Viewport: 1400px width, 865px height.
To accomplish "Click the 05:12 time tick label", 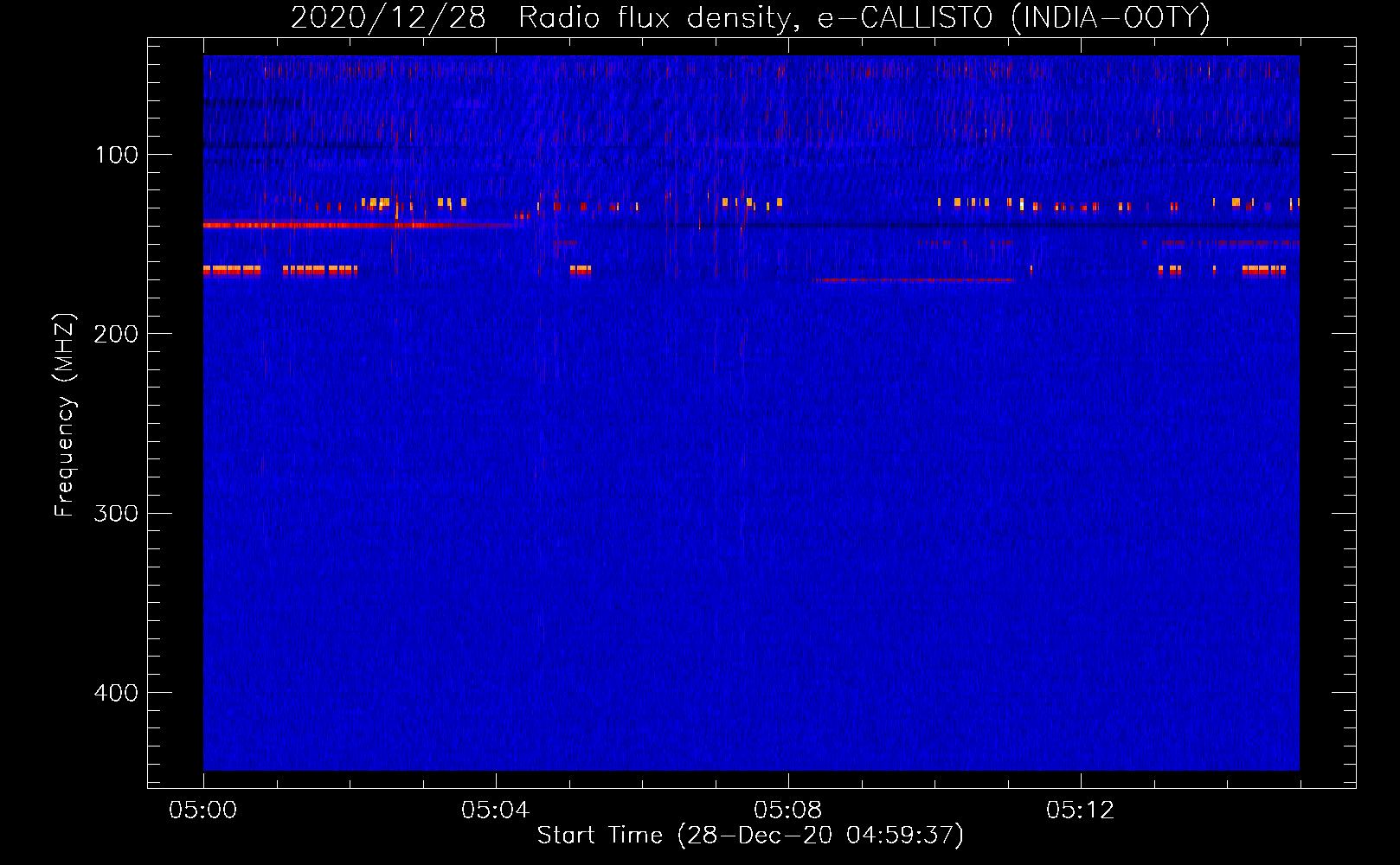I will pos(1080,811).
